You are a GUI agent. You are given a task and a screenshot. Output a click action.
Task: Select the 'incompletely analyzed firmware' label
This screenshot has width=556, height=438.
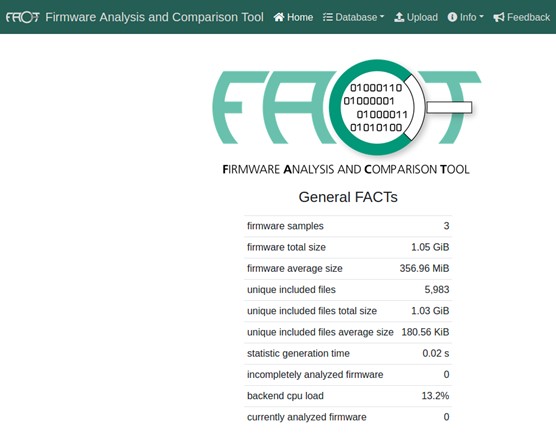pos(315,375)
